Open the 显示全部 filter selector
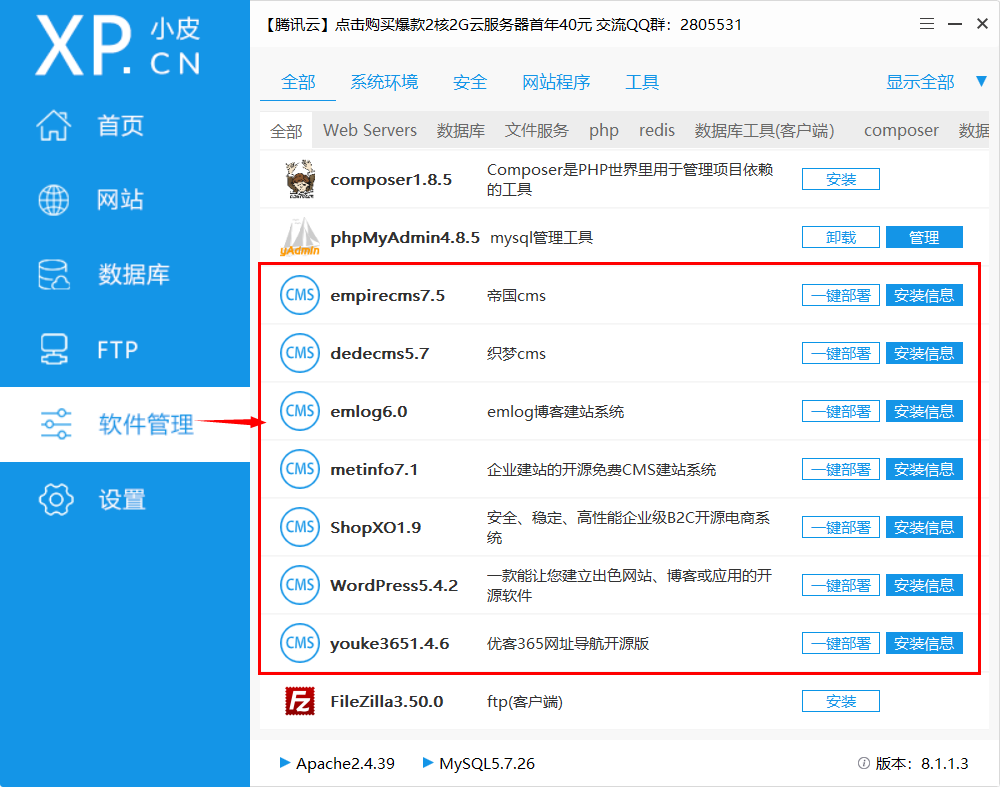Image resolution: width=1000 pixels, height=787 pixels. (x=920, y=82)
